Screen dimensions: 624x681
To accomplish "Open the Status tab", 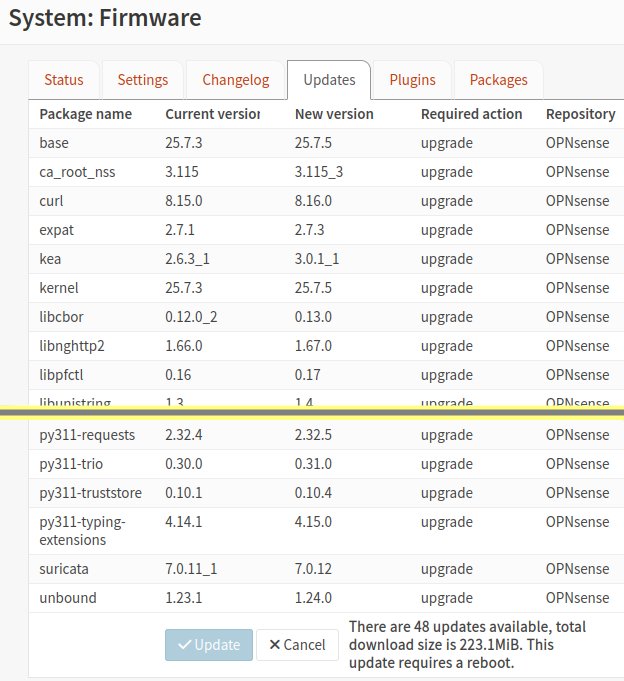I will [64, 80].
